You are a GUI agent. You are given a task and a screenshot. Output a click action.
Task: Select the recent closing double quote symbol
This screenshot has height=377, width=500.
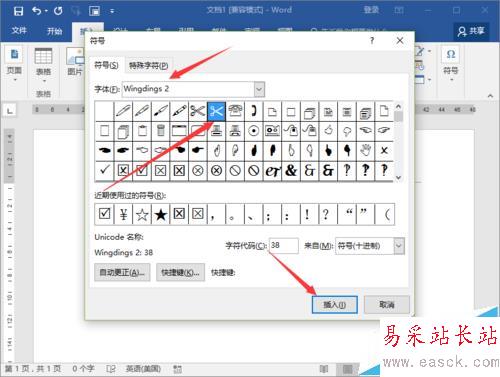pyautogui.click(x=366, y=214)
